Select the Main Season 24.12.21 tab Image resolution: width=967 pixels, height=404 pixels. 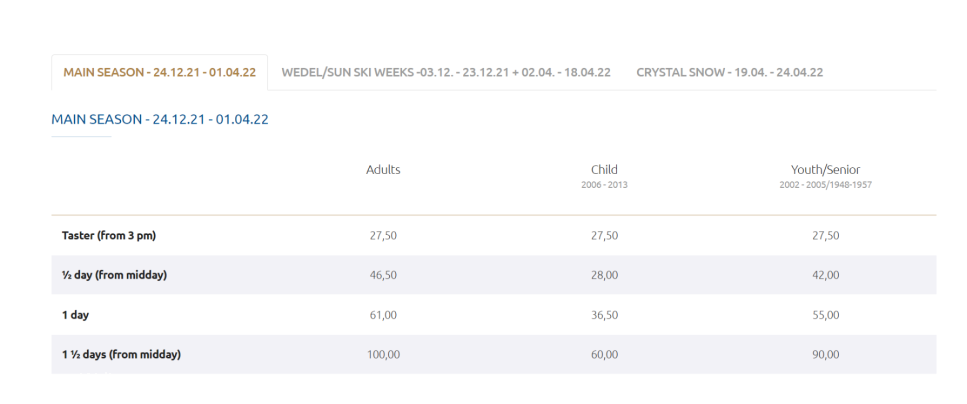(160, 73)
